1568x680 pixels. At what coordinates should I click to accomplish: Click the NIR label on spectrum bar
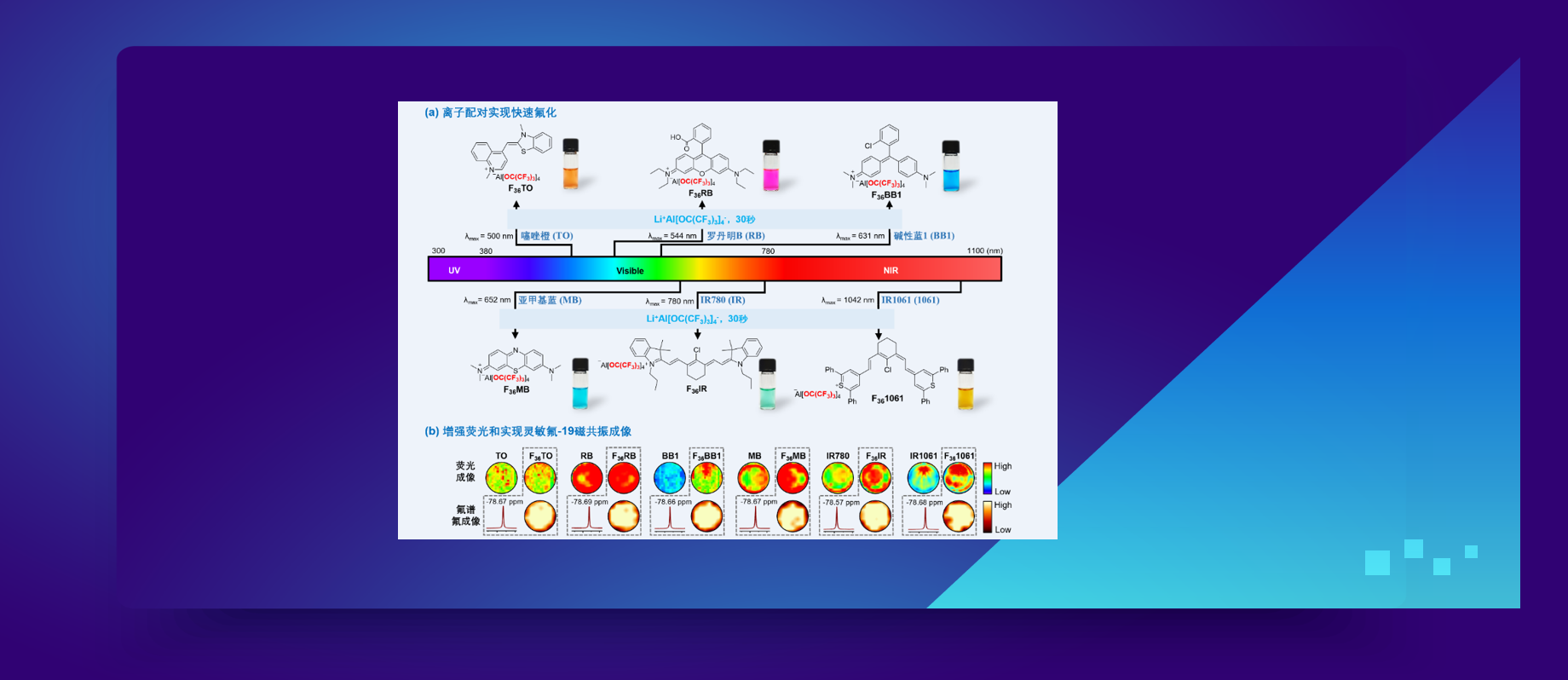click(x=891, y=270)
